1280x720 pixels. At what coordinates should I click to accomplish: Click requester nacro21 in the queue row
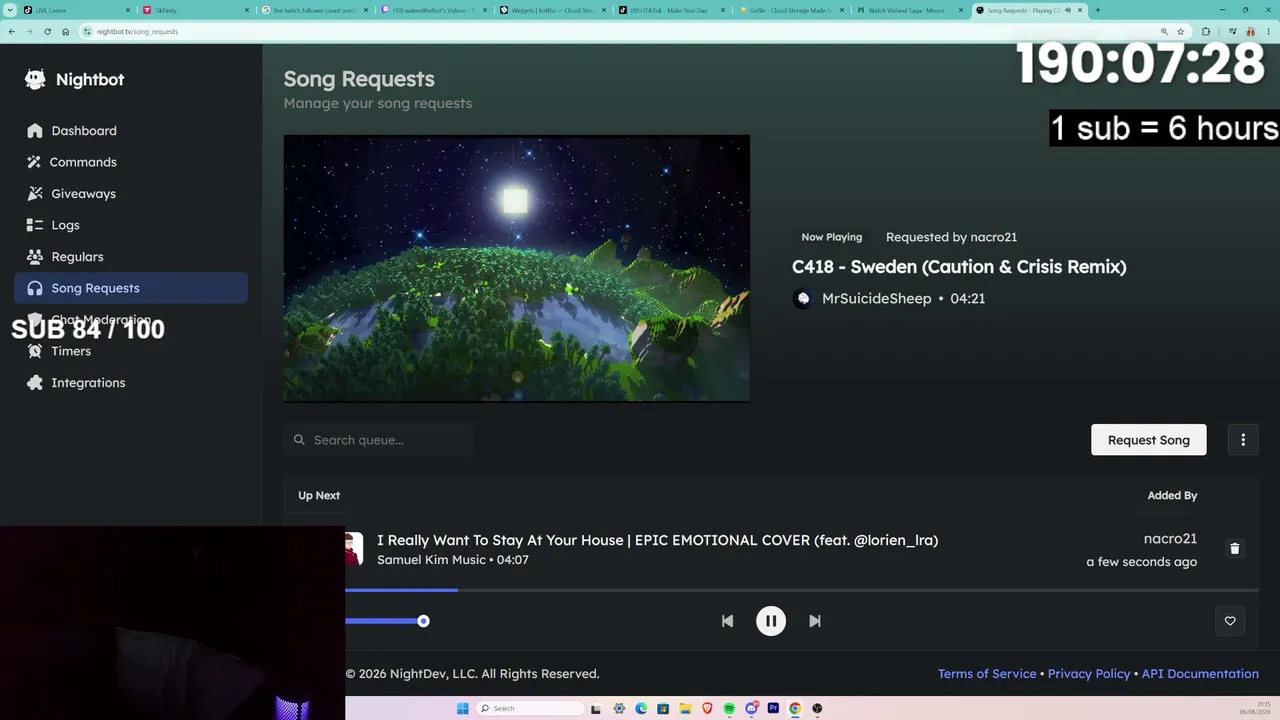(x=1170, y=539)
